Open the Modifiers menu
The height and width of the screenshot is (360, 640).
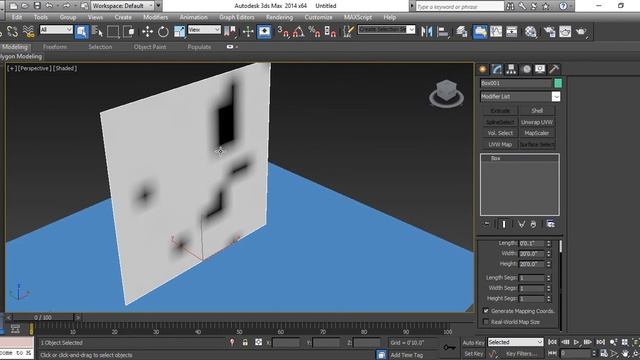tap(156, 17)
